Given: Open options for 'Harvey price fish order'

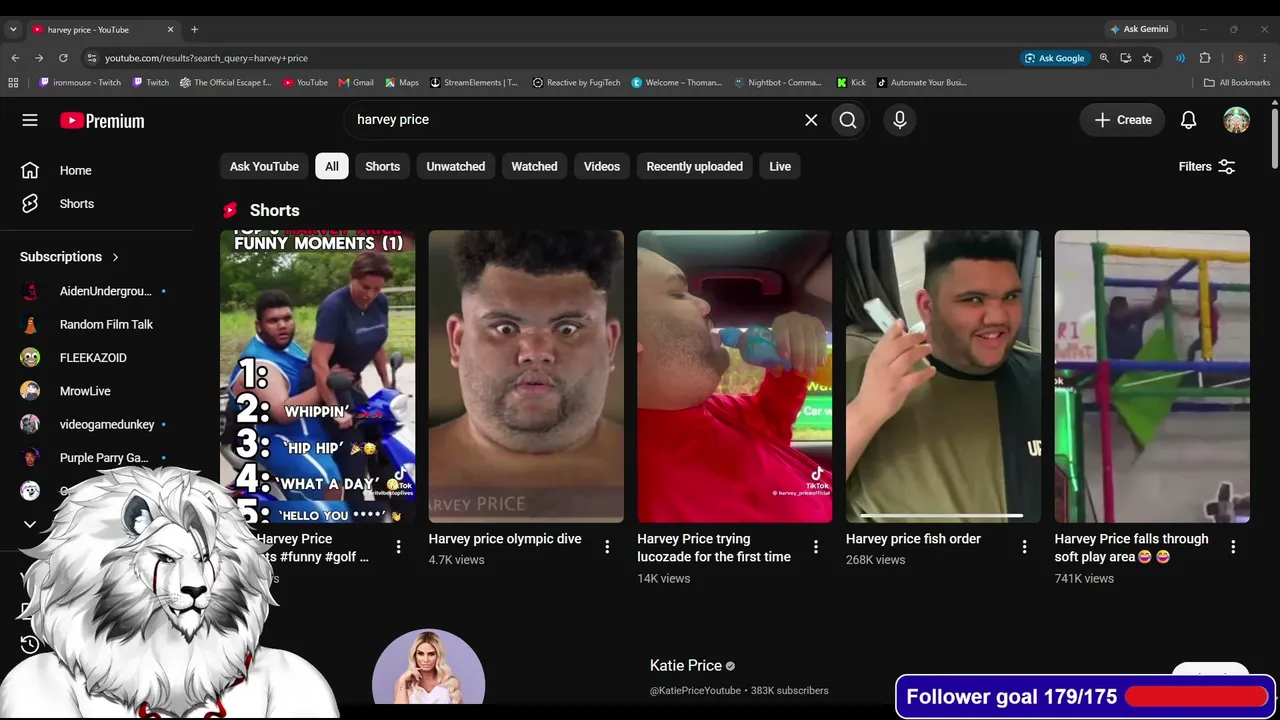Looking at the screenshot, I should [x=1024, y=546].
